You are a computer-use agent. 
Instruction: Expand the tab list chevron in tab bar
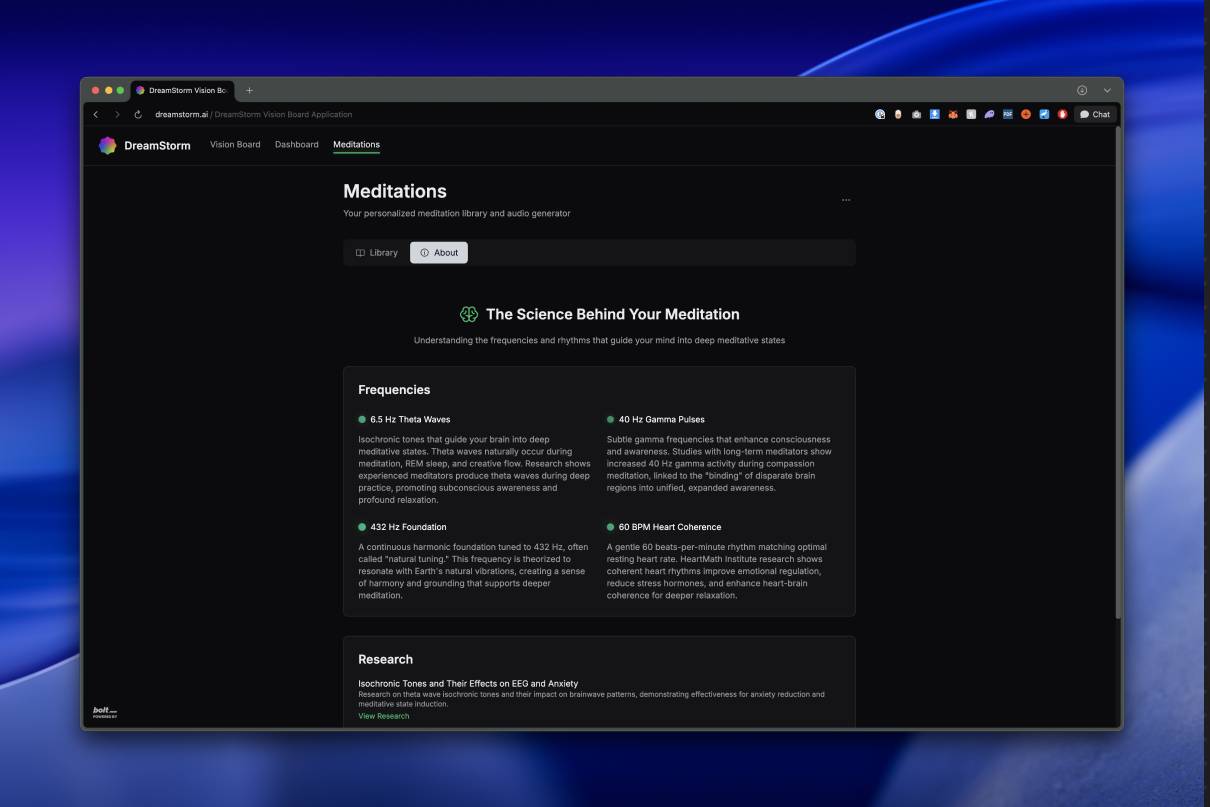click(1107, 90)
